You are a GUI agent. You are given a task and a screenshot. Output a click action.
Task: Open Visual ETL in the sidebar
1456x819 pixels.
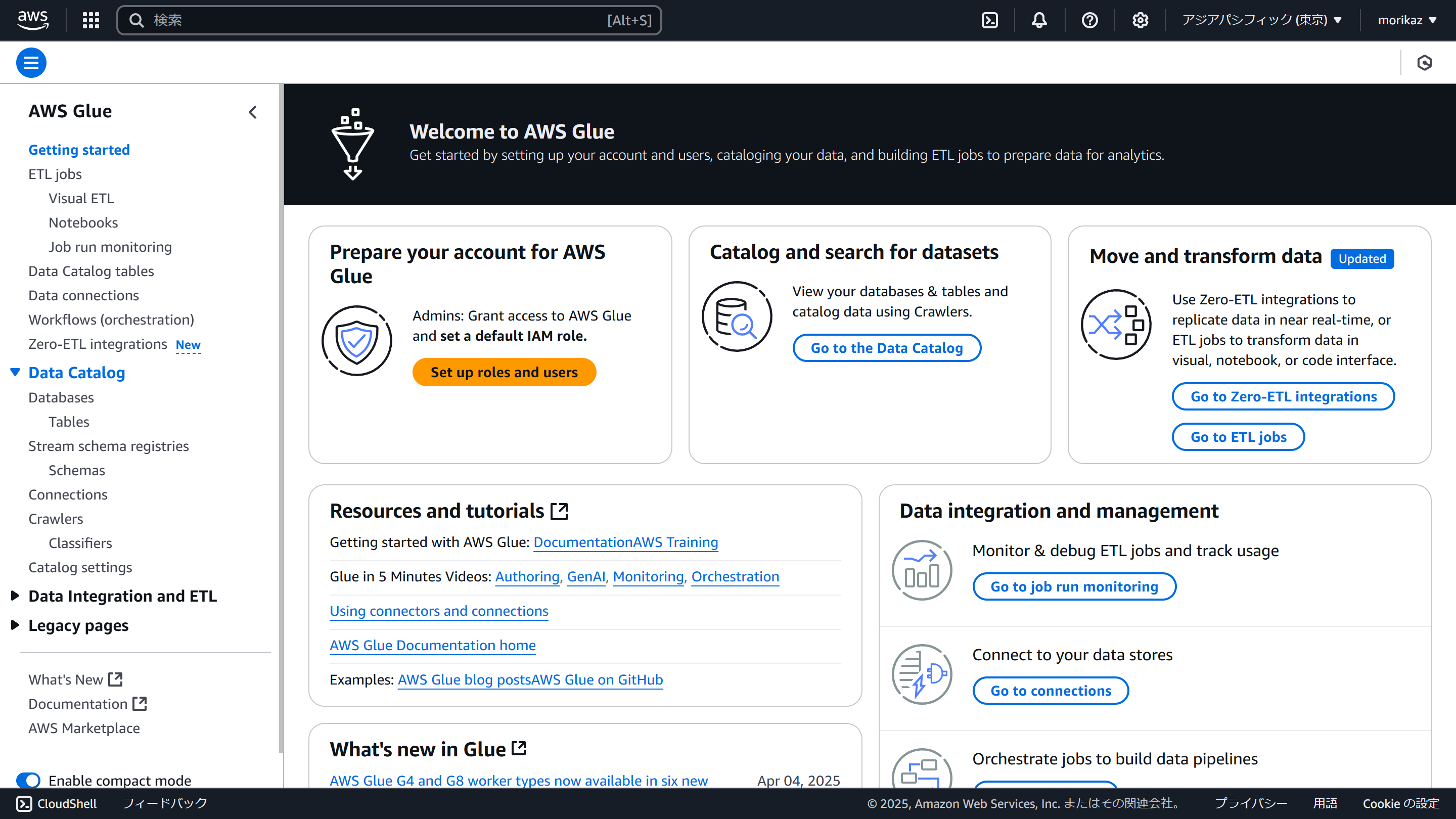point(81,198)
